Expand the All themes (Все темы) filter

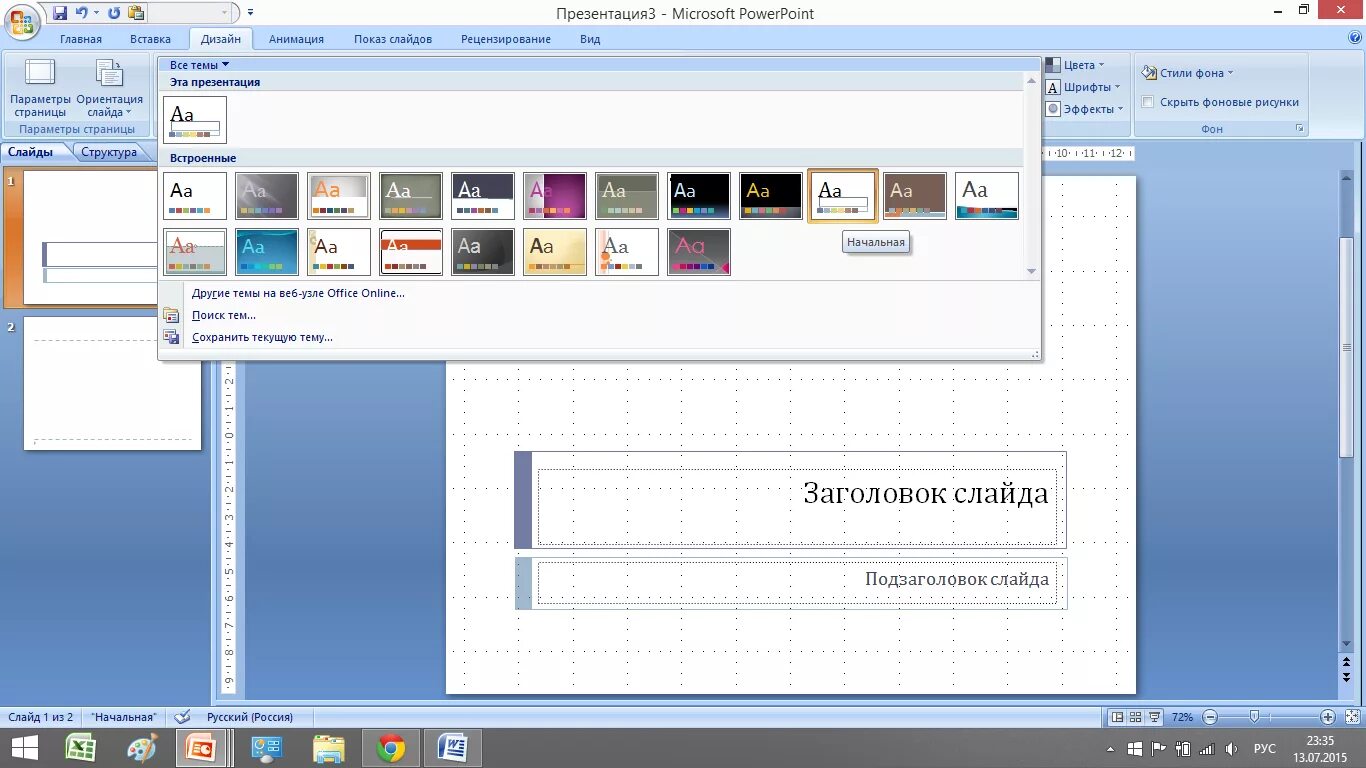[199, 65]
